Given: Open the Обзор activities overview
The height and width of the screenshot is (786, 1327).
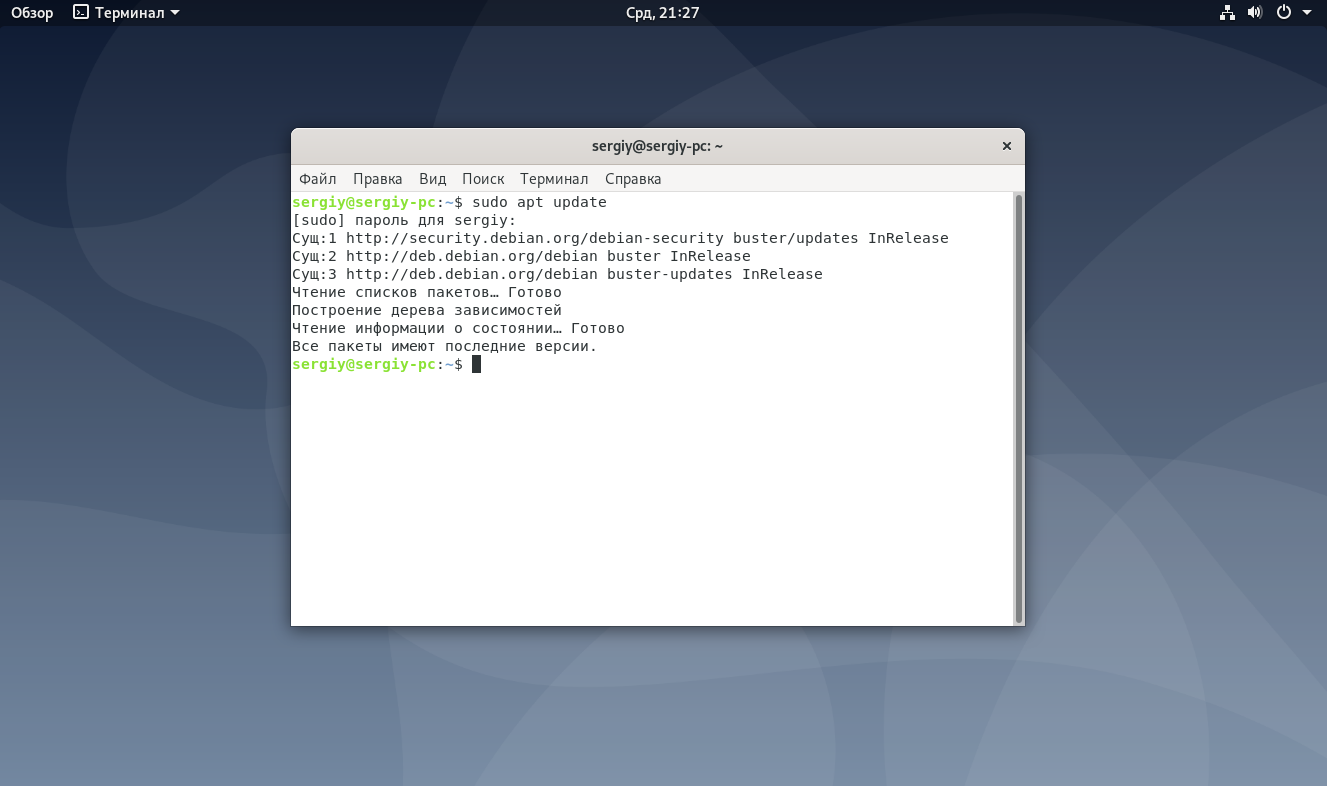Looking at the screenshot, I should click(x=32, y=13).
